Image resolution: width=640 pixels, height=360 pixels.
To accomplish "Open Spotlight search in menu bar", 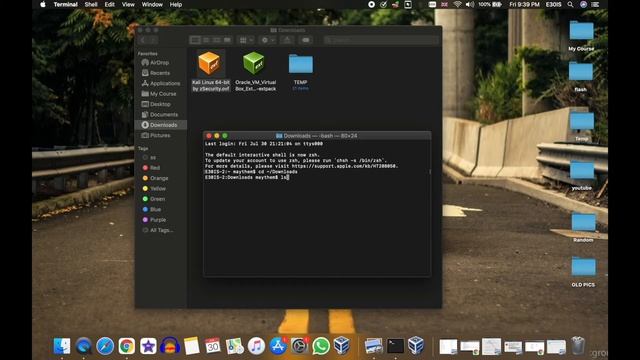I will click(570, 4).
